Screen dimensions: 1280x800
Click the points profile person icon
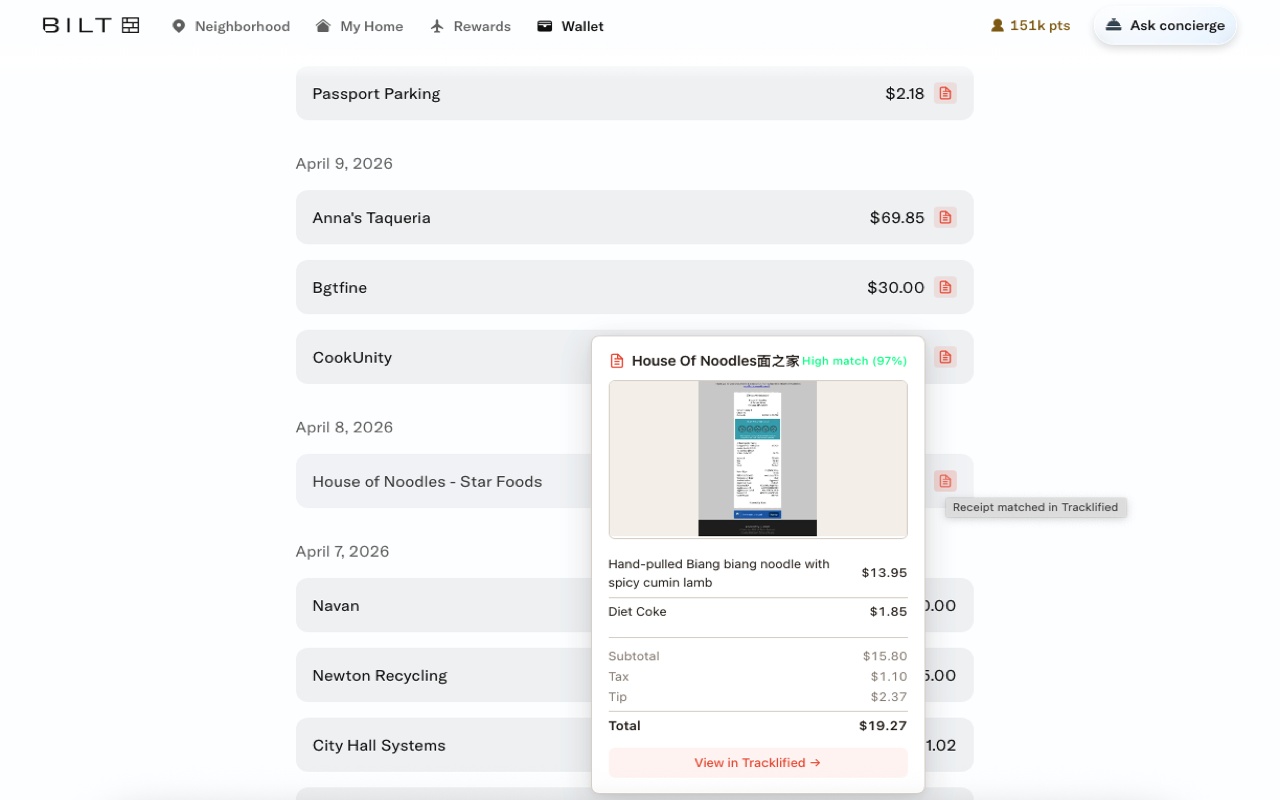pyautogui.click(x=997, y=25)
